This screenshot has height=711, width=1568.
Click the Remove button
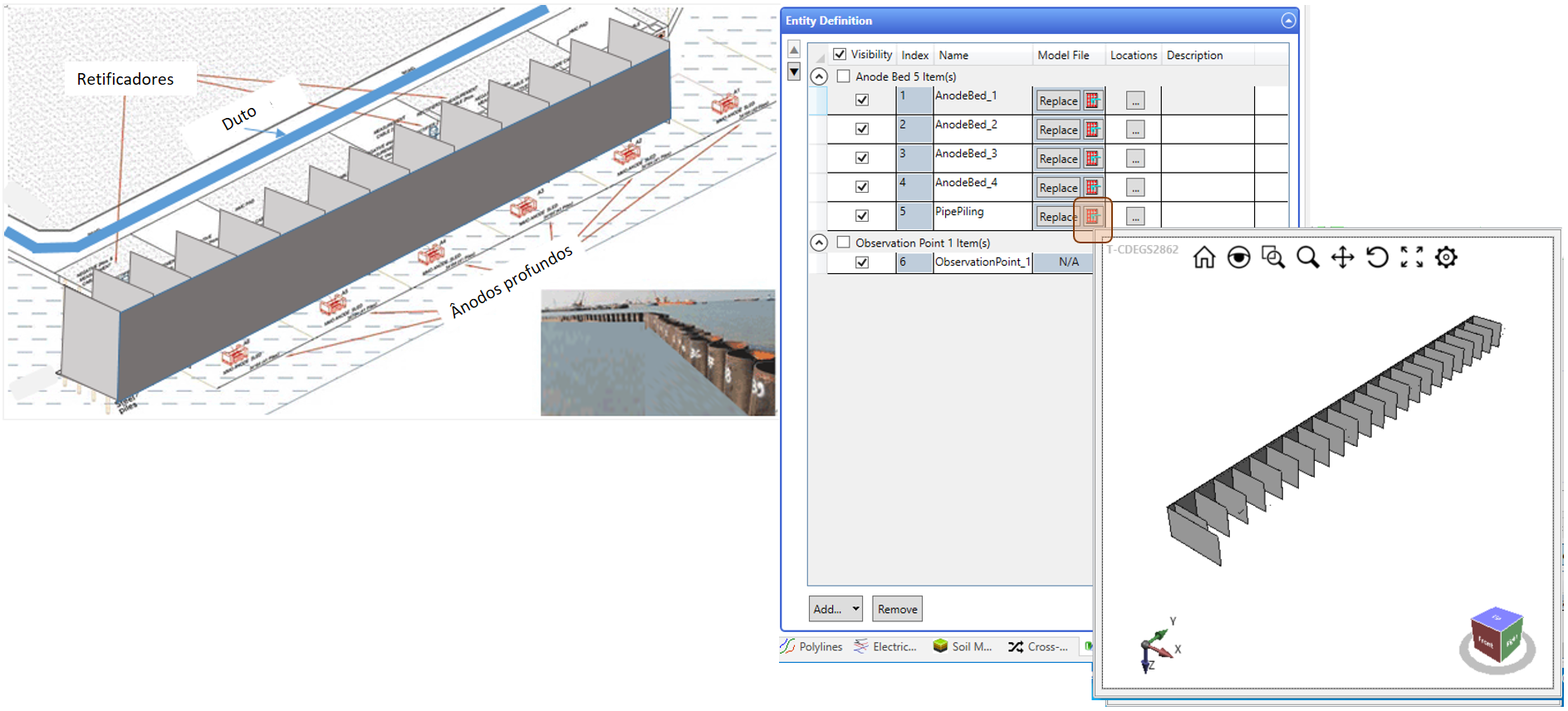(x=897, y=609)
